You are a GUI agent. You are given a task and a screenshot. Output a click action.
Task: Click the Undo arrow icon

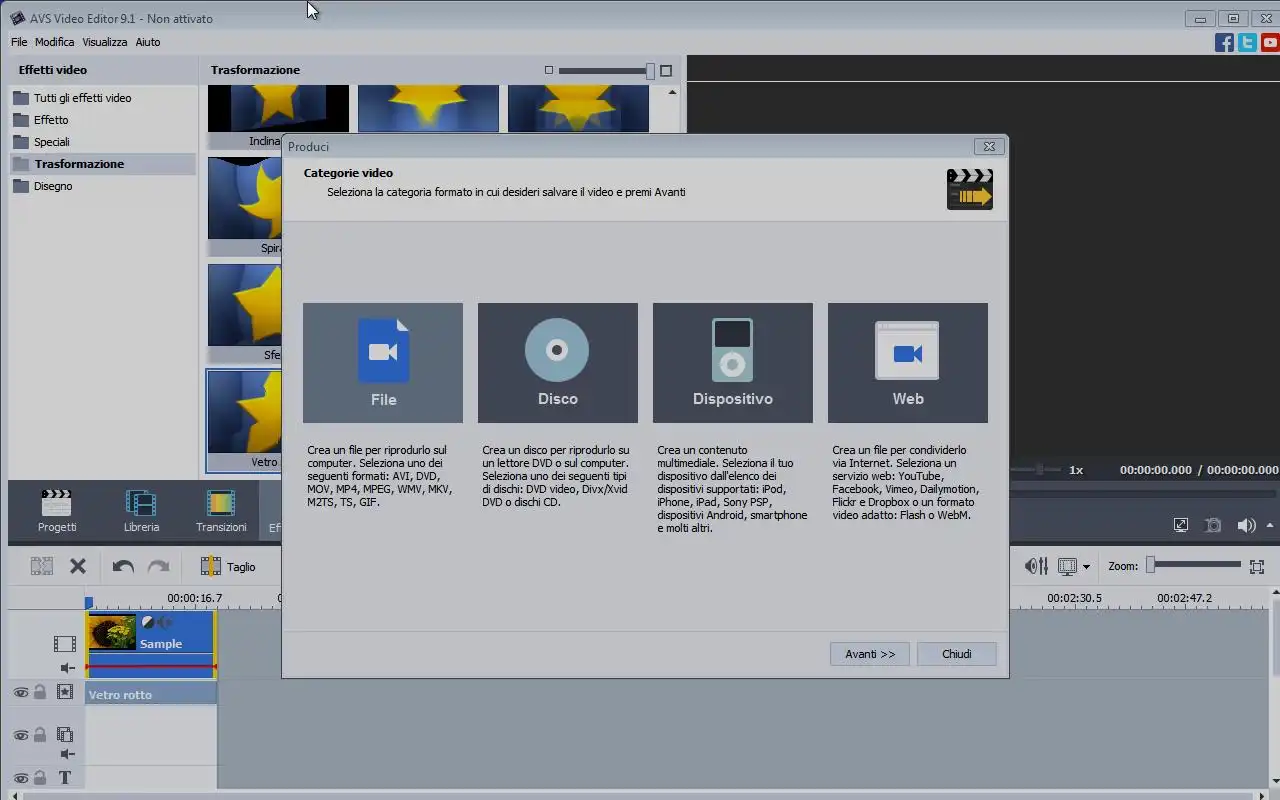point(123,566)
